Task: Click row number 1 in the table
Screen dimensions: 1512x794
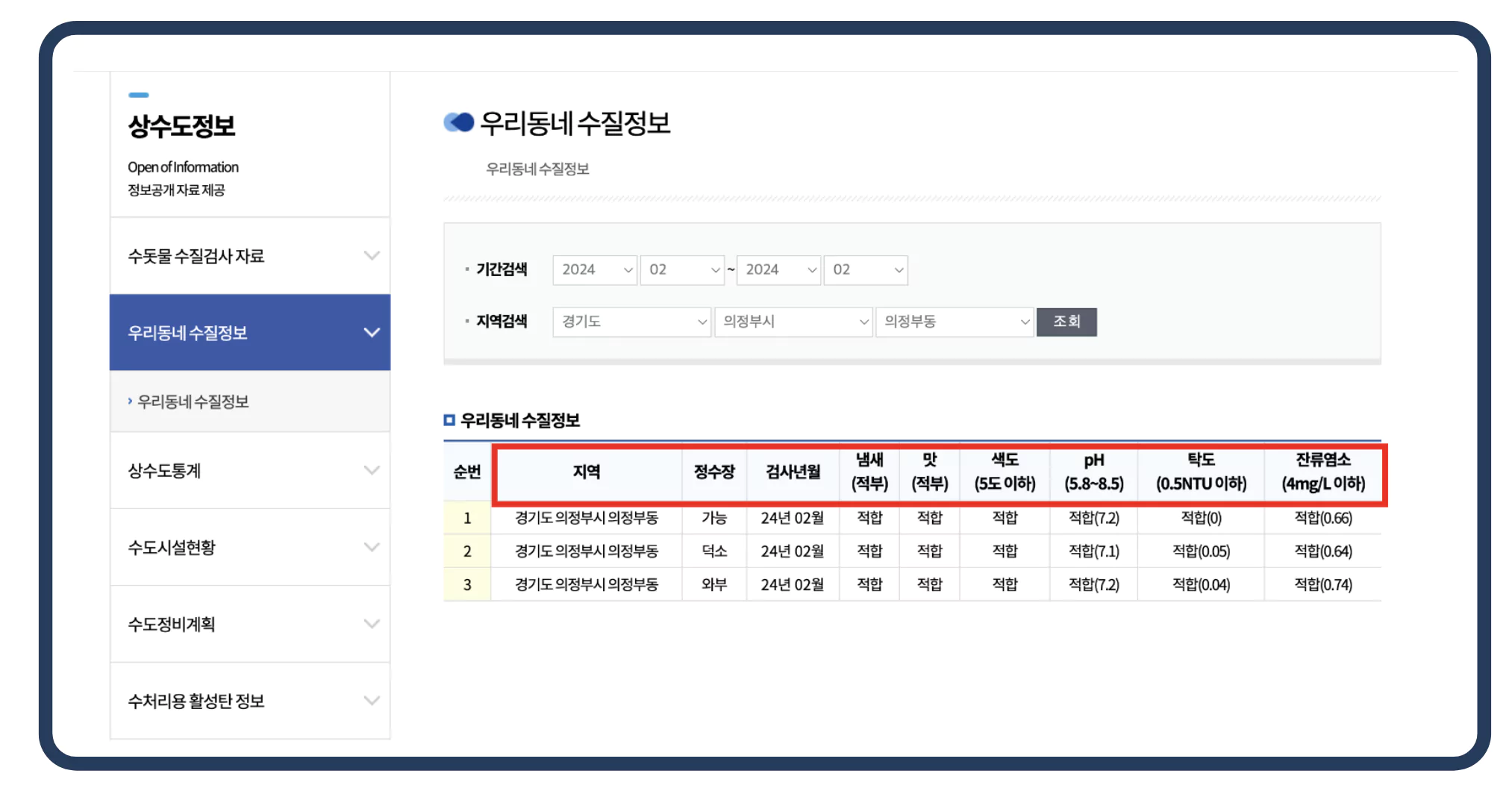Action: click(467, 518)
